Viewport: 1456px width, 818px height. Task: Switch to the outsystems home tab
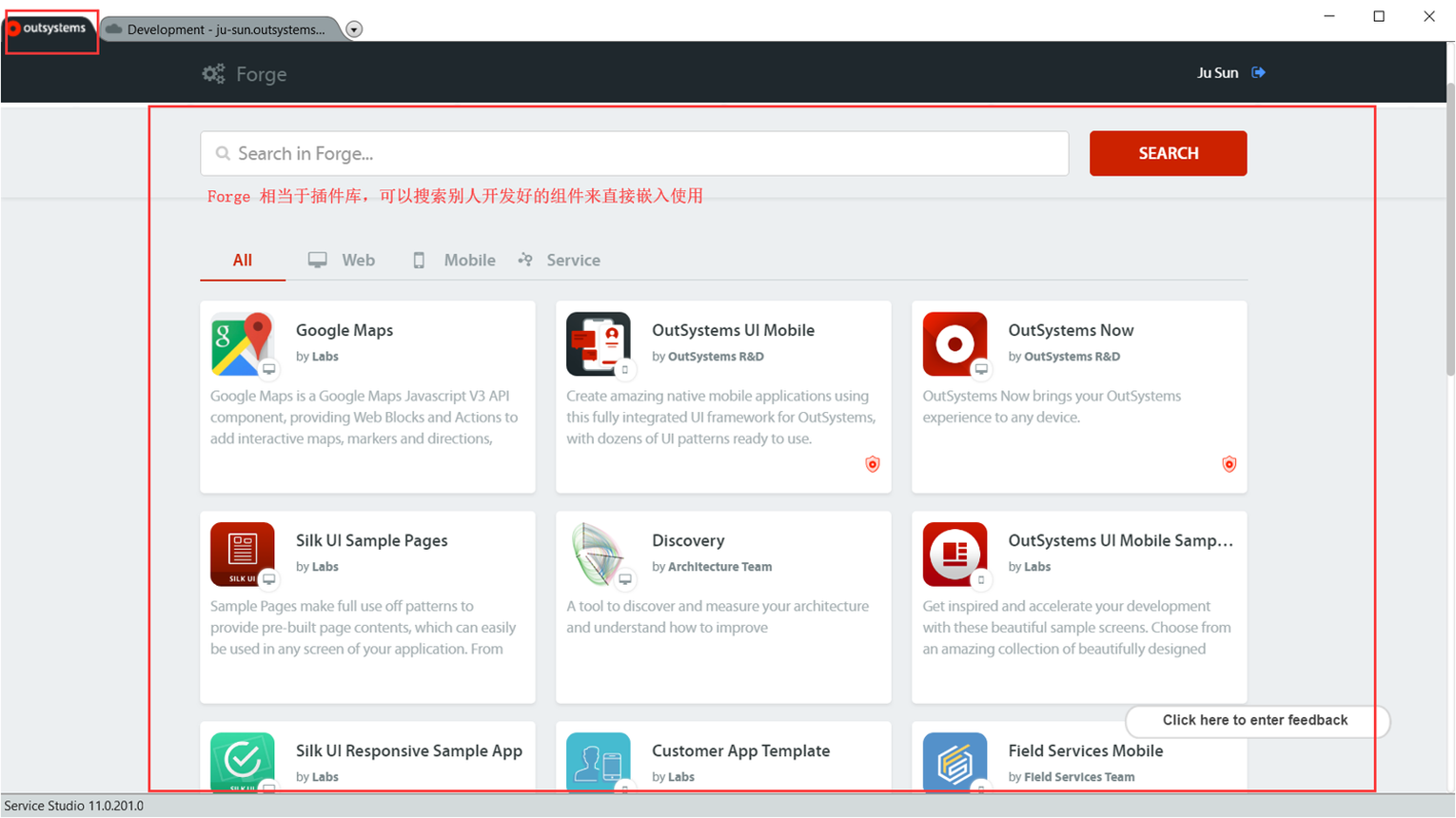[51, 29]
